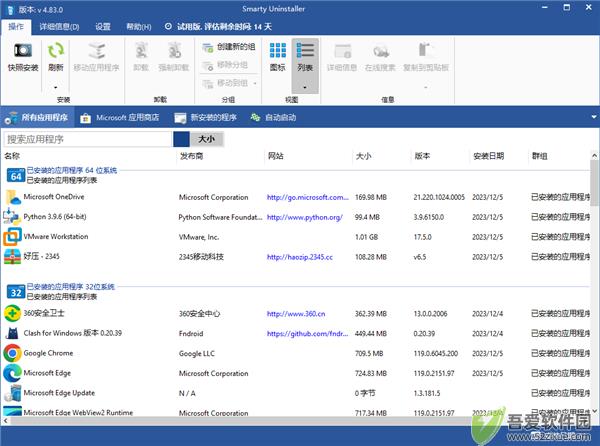Collapse the 已安装的应用程序 64 位系统 group
The height and width of the screenshot is (446, 600).
pyautogui.click(x=72, y=171)
